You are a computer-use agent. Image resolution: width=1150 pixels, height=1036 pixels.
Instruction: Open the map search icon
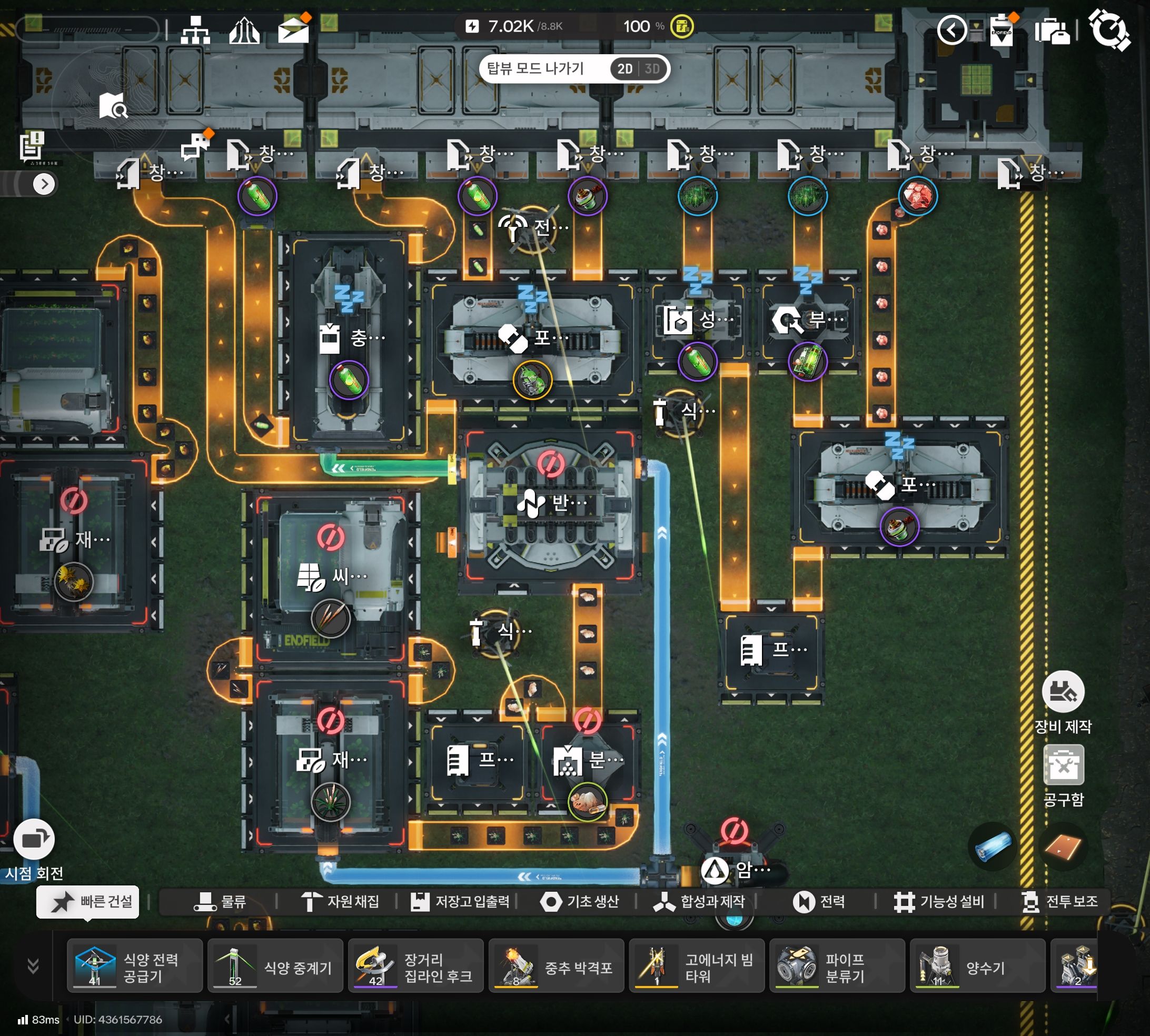click(x=113, y=106)
